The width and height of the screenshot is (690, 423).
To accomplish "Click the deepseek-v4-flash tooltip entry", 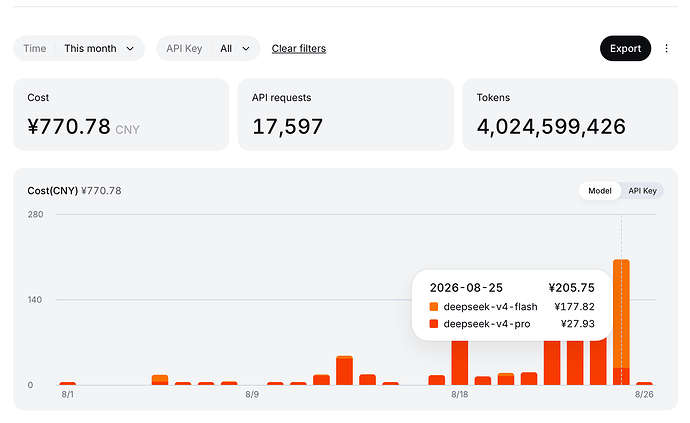I will [512, 306].
